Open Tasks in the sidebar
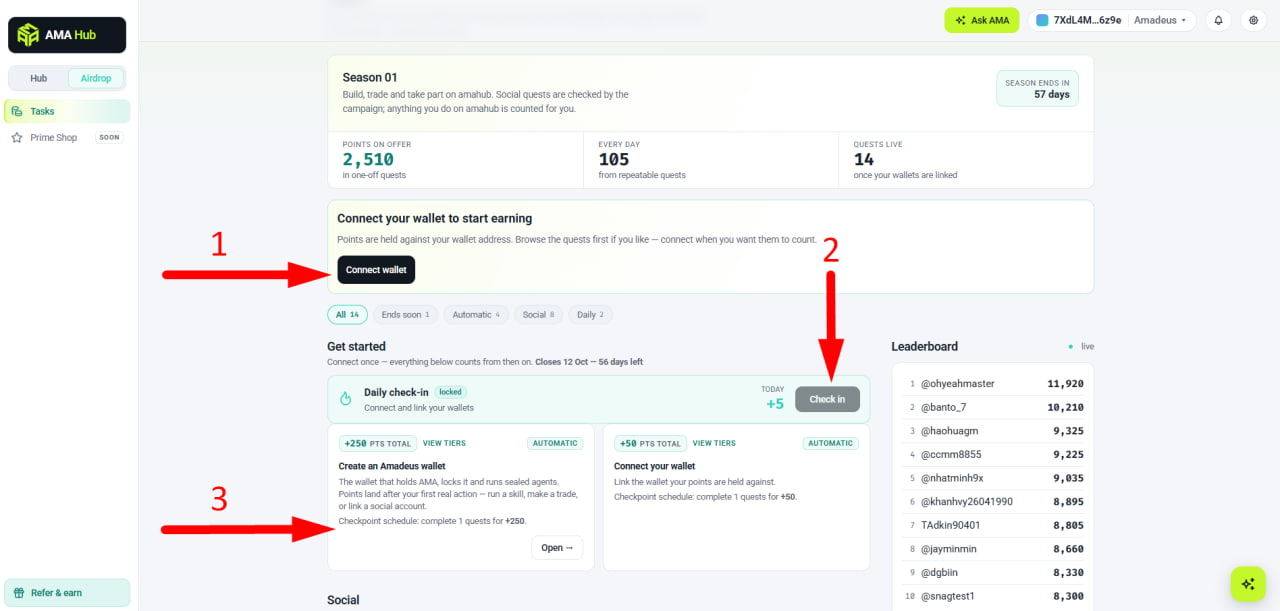The height and width of the screenshot is (611, 1280). point(66,111)
